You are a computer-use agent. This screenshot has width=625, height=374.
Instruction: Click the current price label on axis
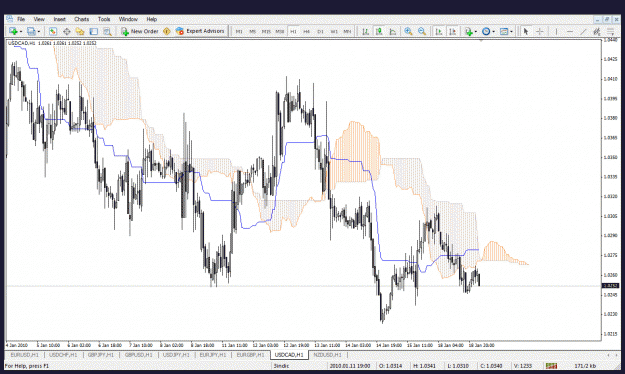click(x=610, y=285)
